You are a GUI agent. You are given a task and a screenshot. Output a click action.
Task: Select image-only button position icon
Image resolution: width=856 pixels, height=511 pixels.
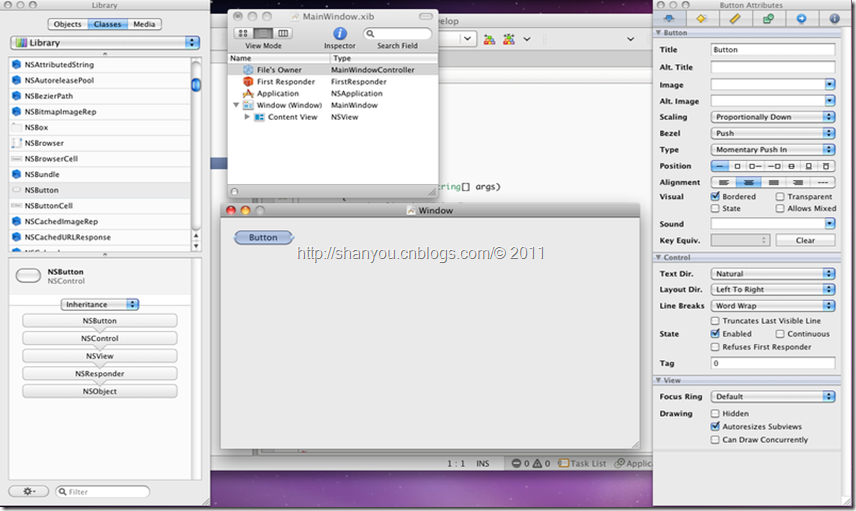[x=737, y=166]
